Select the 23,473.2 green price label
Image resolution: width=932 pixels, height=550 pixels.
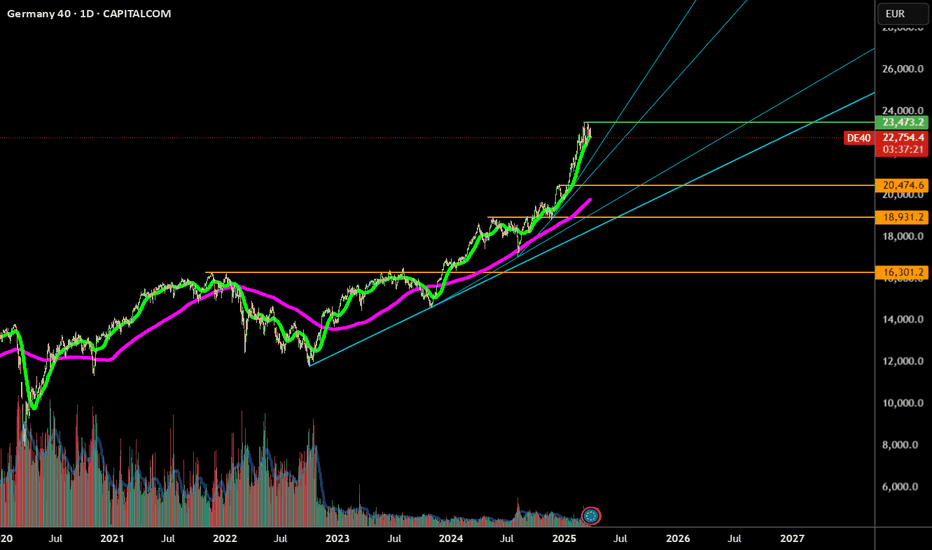(902, 122)
